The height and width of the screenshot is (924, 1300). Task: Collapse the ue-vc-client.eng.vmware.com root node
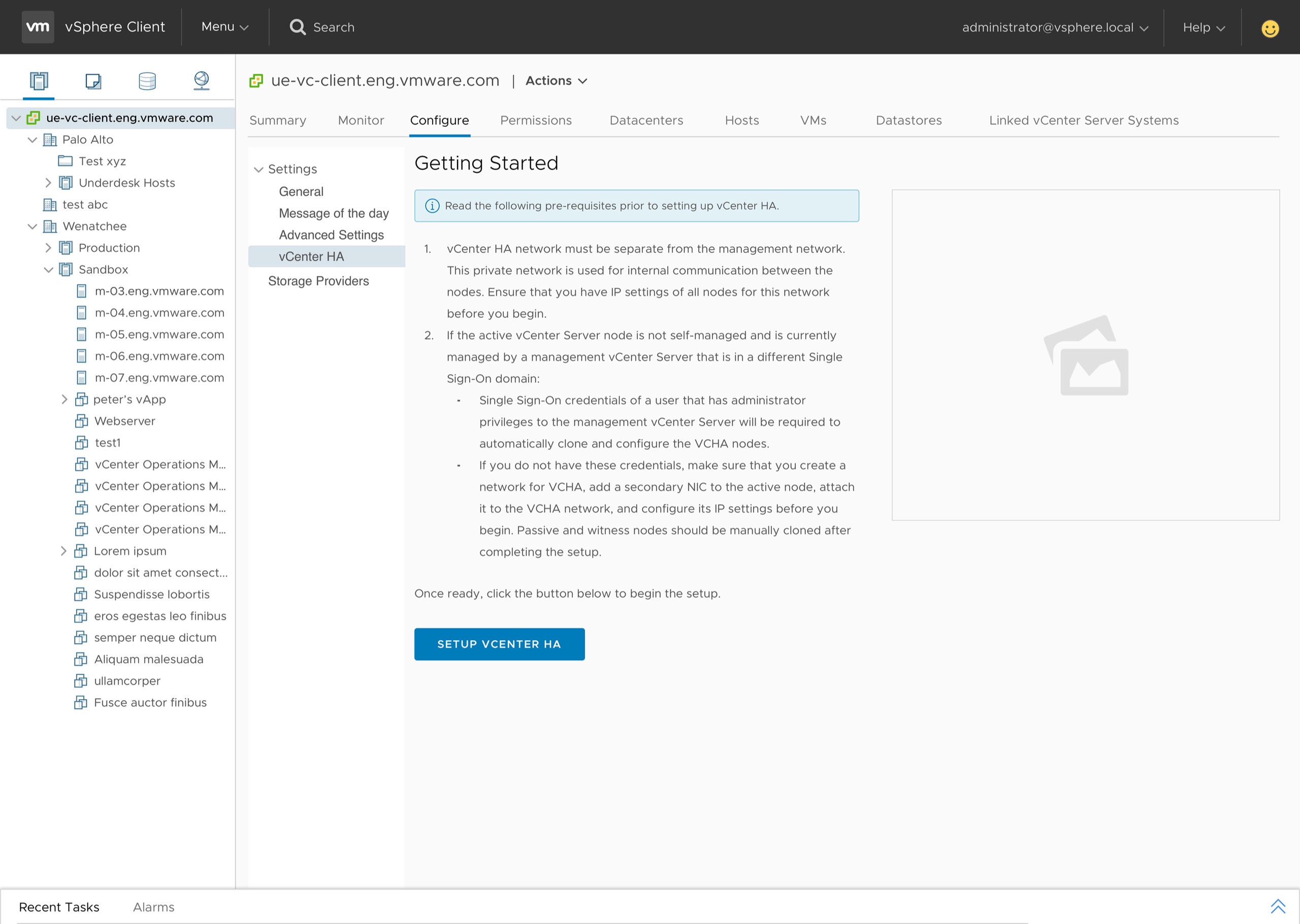click(16, 118)
